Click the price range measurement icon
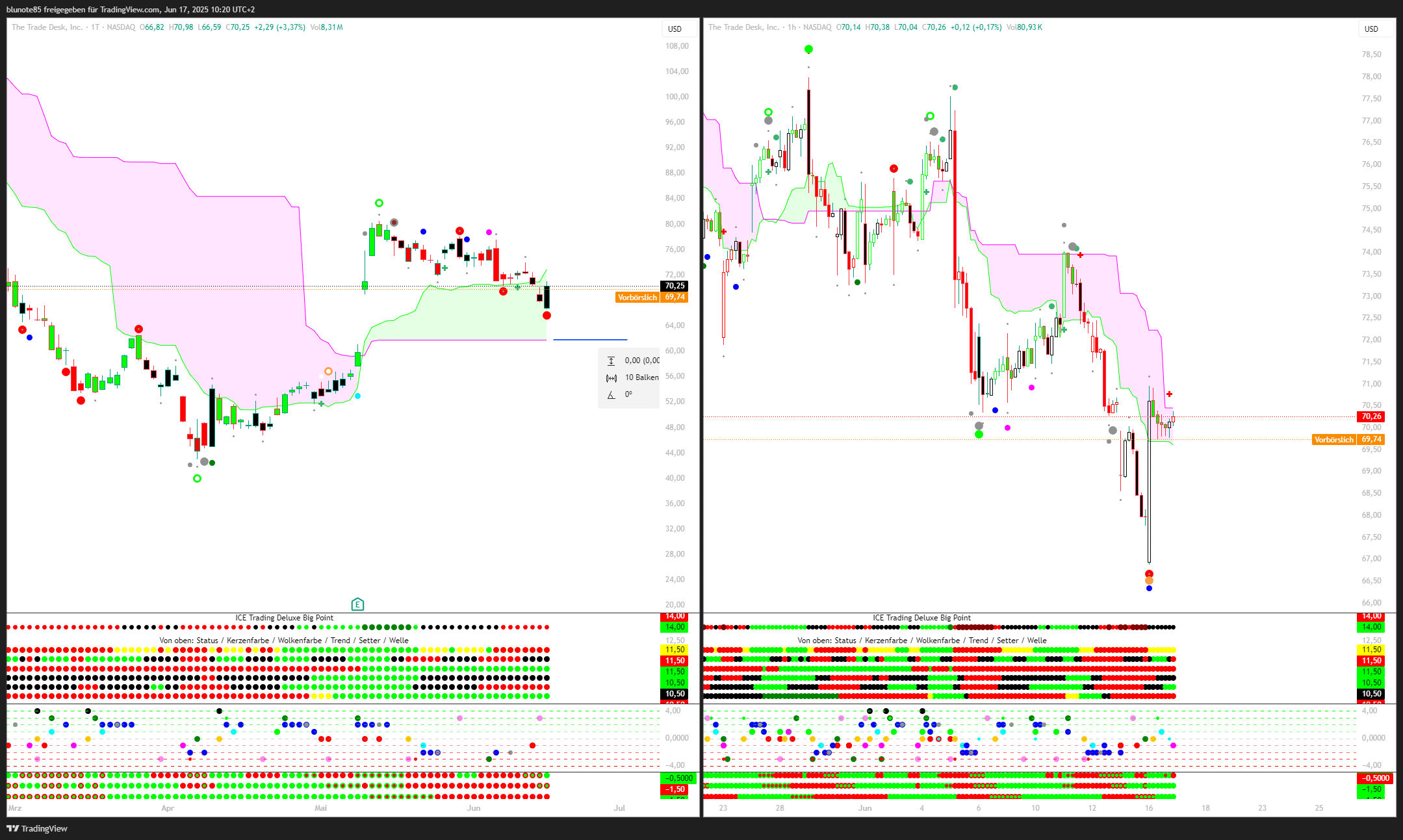This screenshot has width=1403, height=840. point(611,361)
